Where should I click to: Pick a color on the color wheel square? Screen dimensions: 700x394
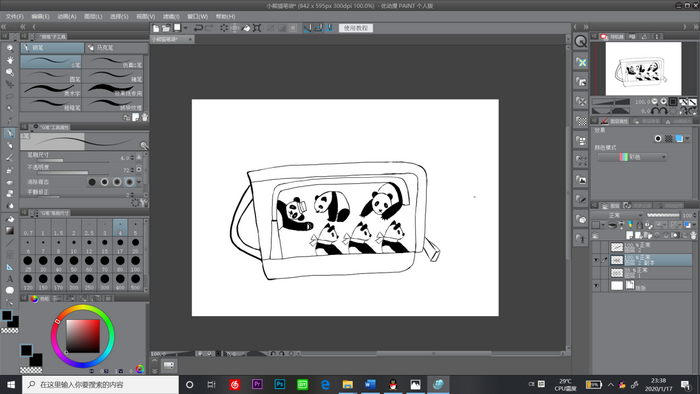pyautogui.click(x=83, y=336)
